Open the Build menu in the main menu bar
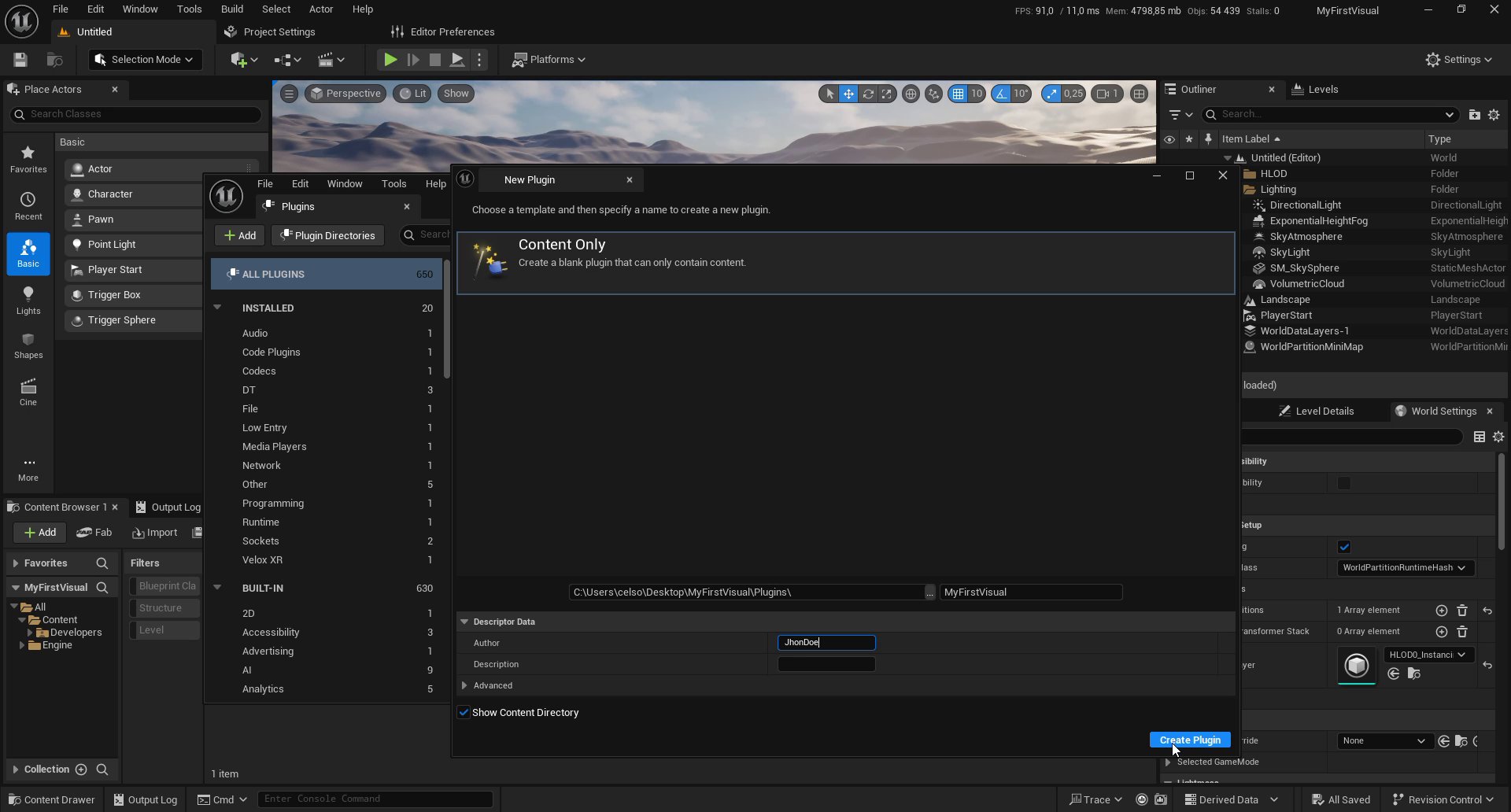1511x812 pixels. click(231, 9)
